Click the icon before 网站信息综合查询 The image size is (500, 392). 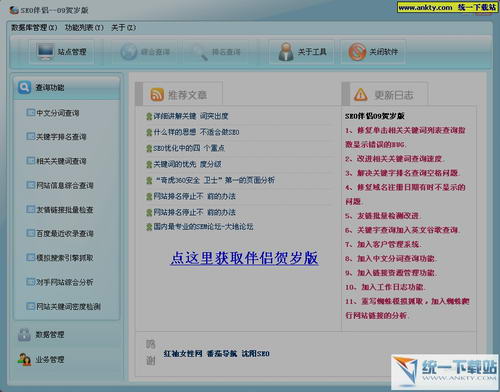coord(30,185)
